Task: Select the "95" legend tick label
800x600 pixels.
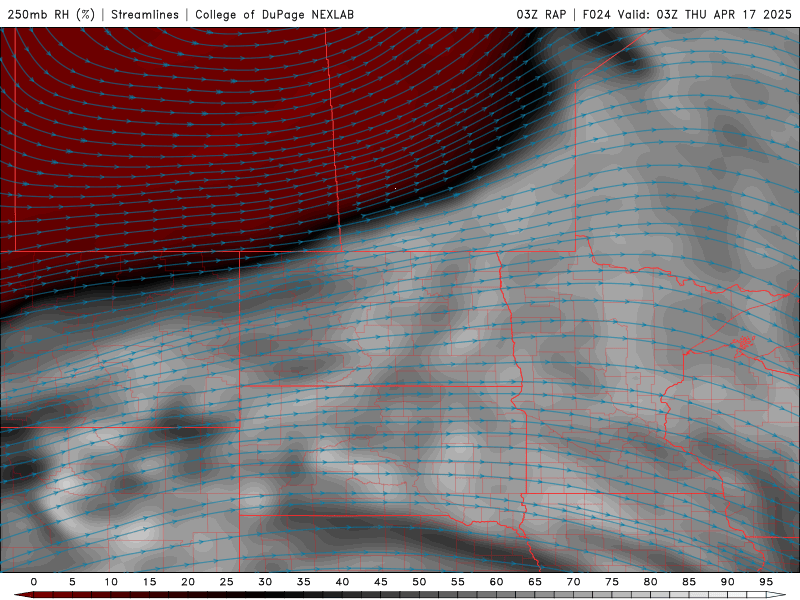Action: 766,582
